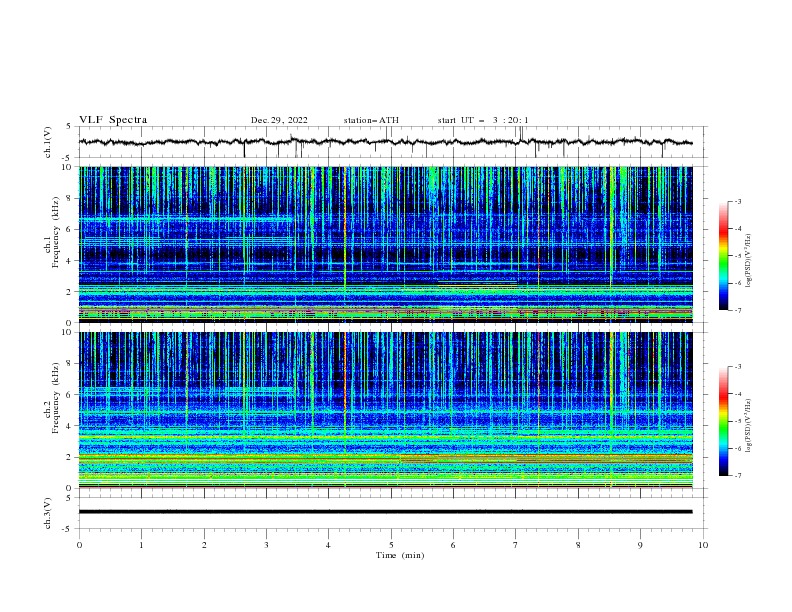Click the "-3" label on upper colorbar
The image size is (792, 612).
click(x=737, y=201)
